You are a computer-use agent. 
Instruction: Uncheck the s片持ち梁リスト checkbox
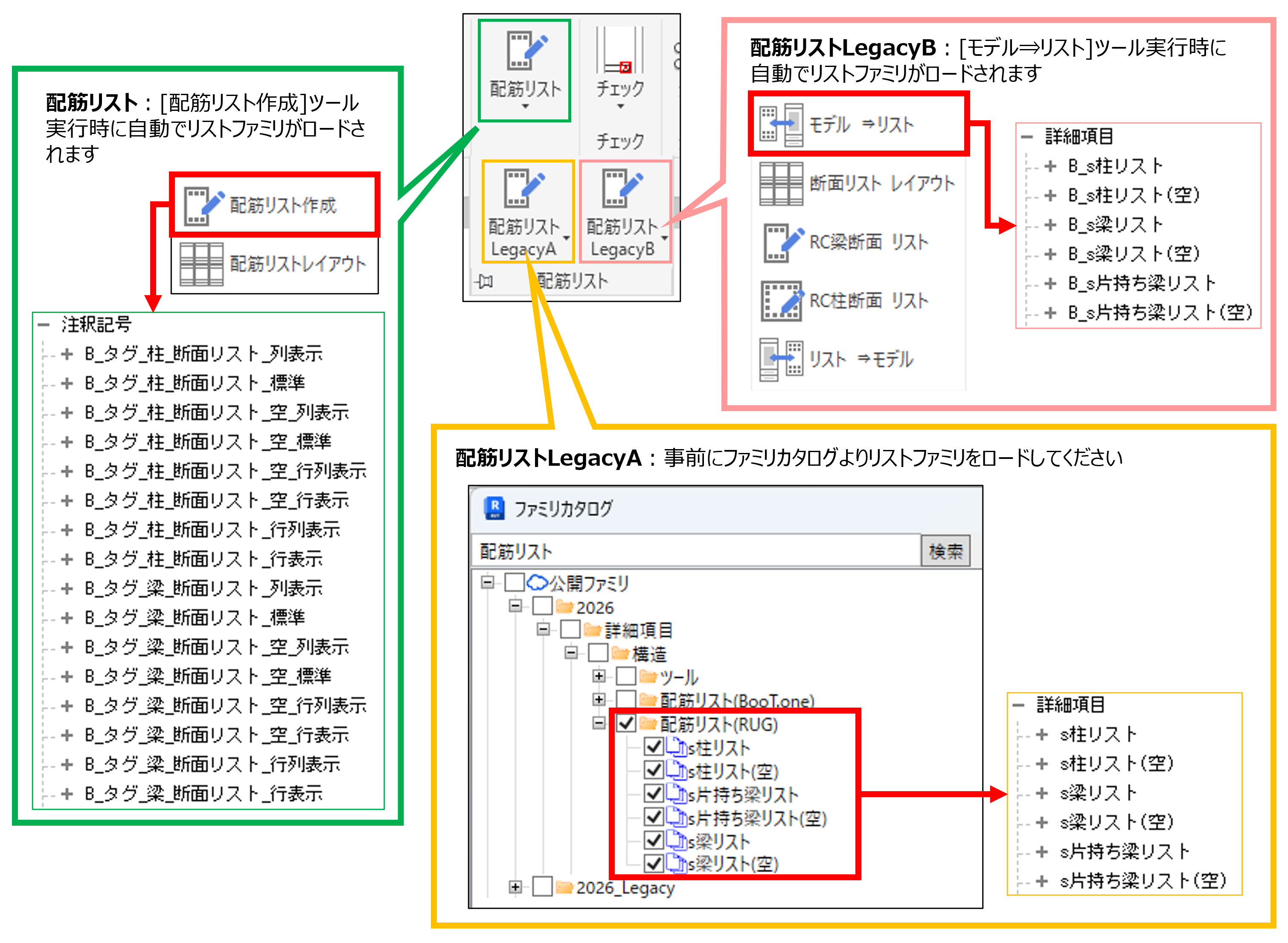(x=654, y=793)
